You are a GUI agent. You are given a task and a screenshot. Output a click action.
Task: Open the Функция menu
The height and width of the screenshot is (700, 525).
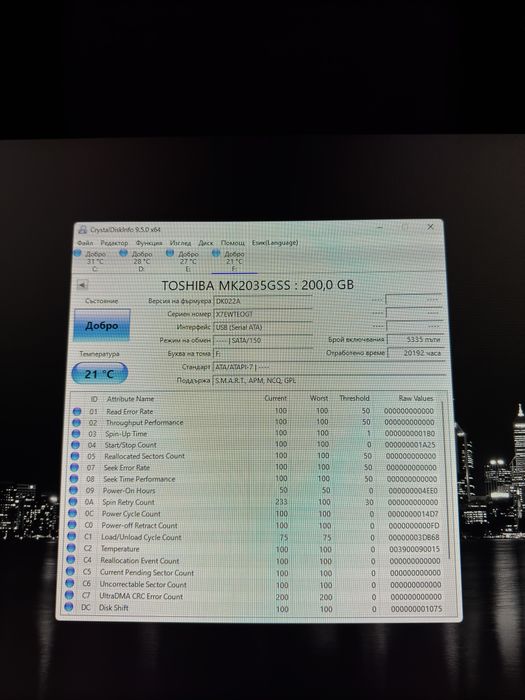pyautogui.click(x=149, y=243)
